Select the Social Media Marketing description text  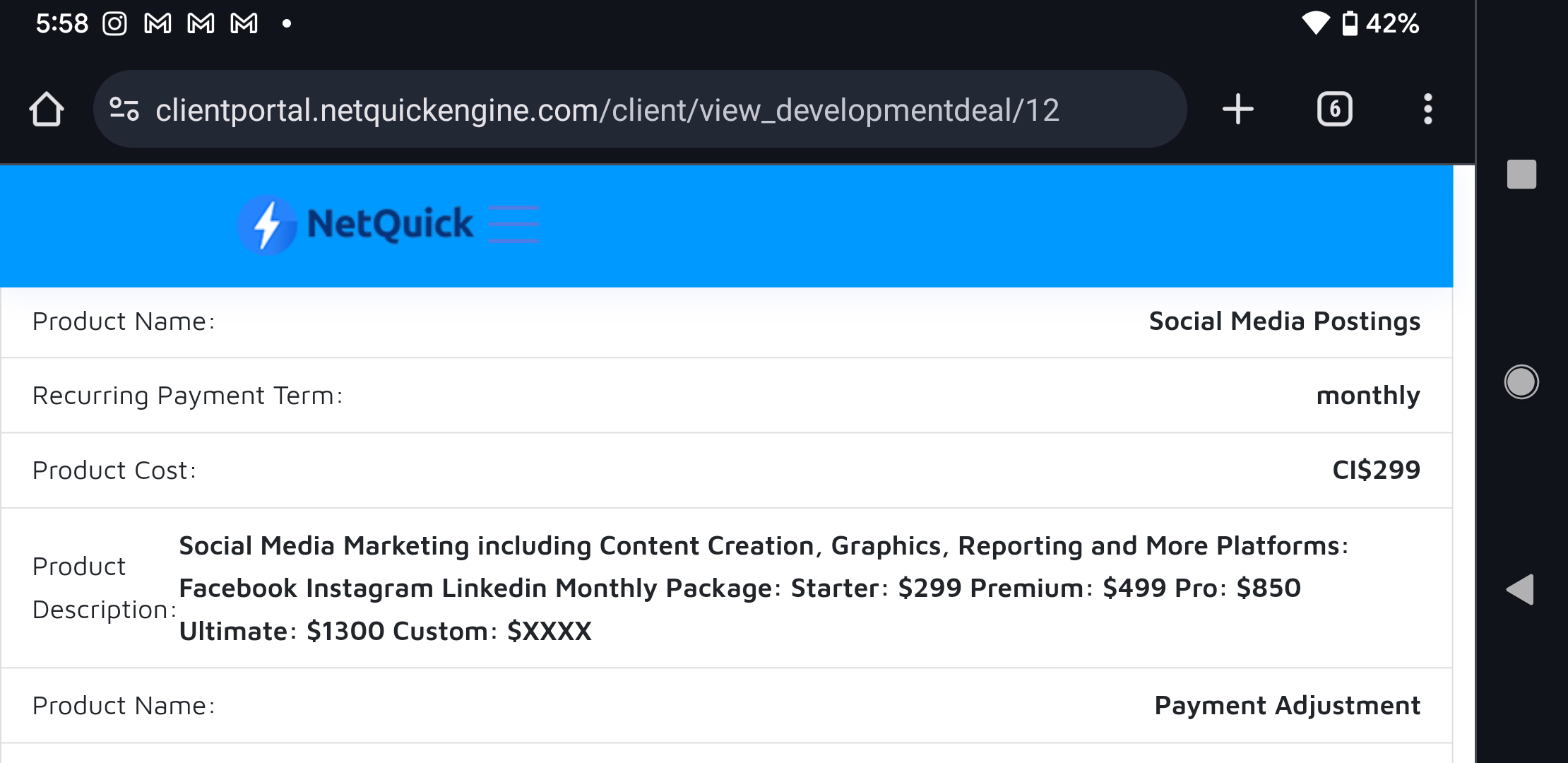764,588
